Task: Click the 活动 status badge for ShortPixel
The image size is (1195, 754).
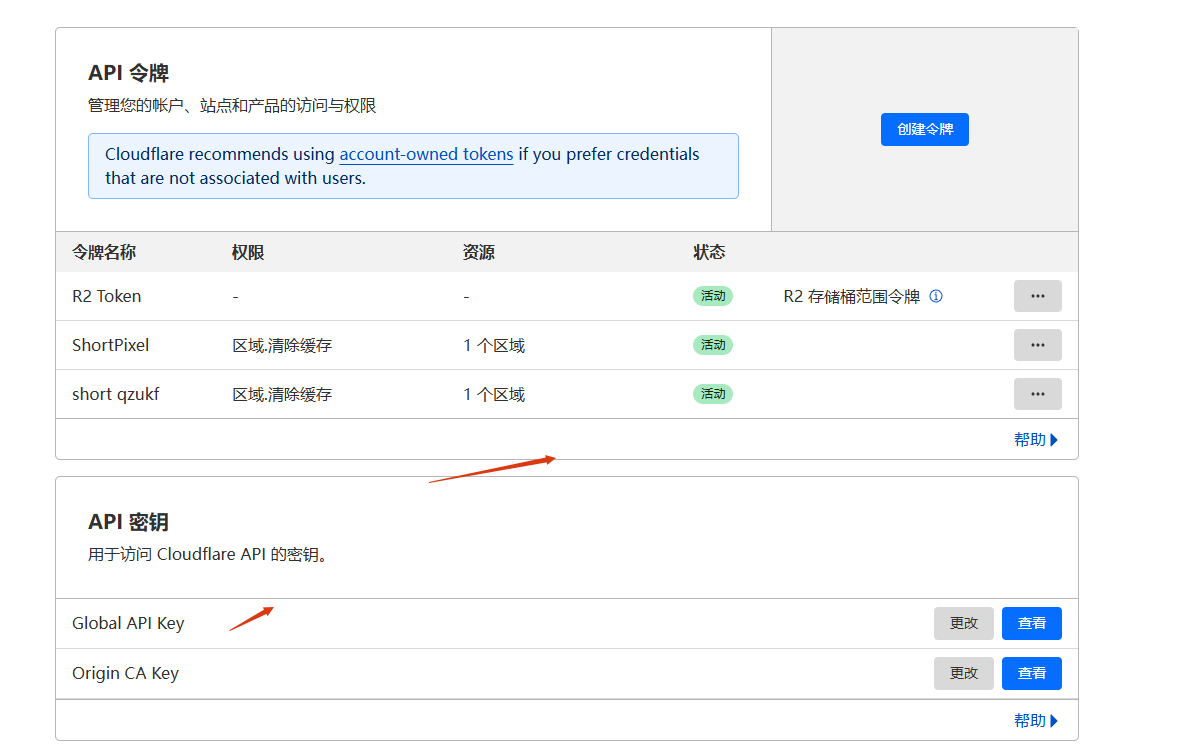Action: pos(713,345)
